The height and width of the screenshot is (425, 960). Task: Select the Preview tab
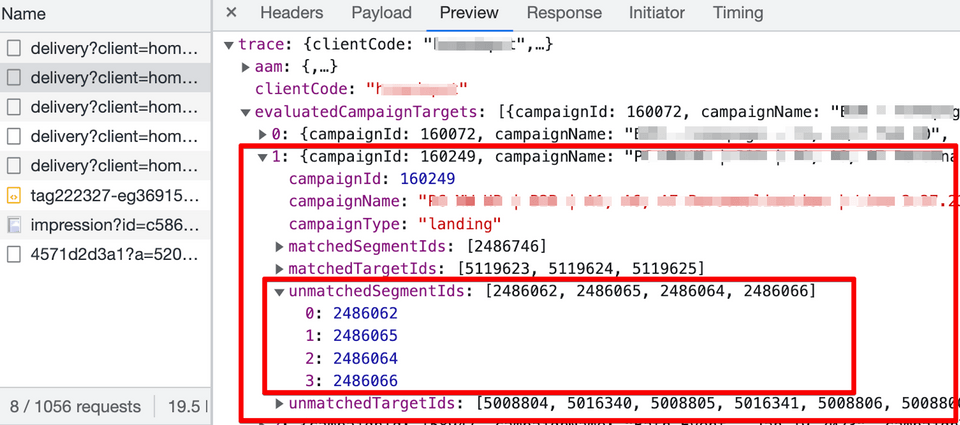click(470, 13)
